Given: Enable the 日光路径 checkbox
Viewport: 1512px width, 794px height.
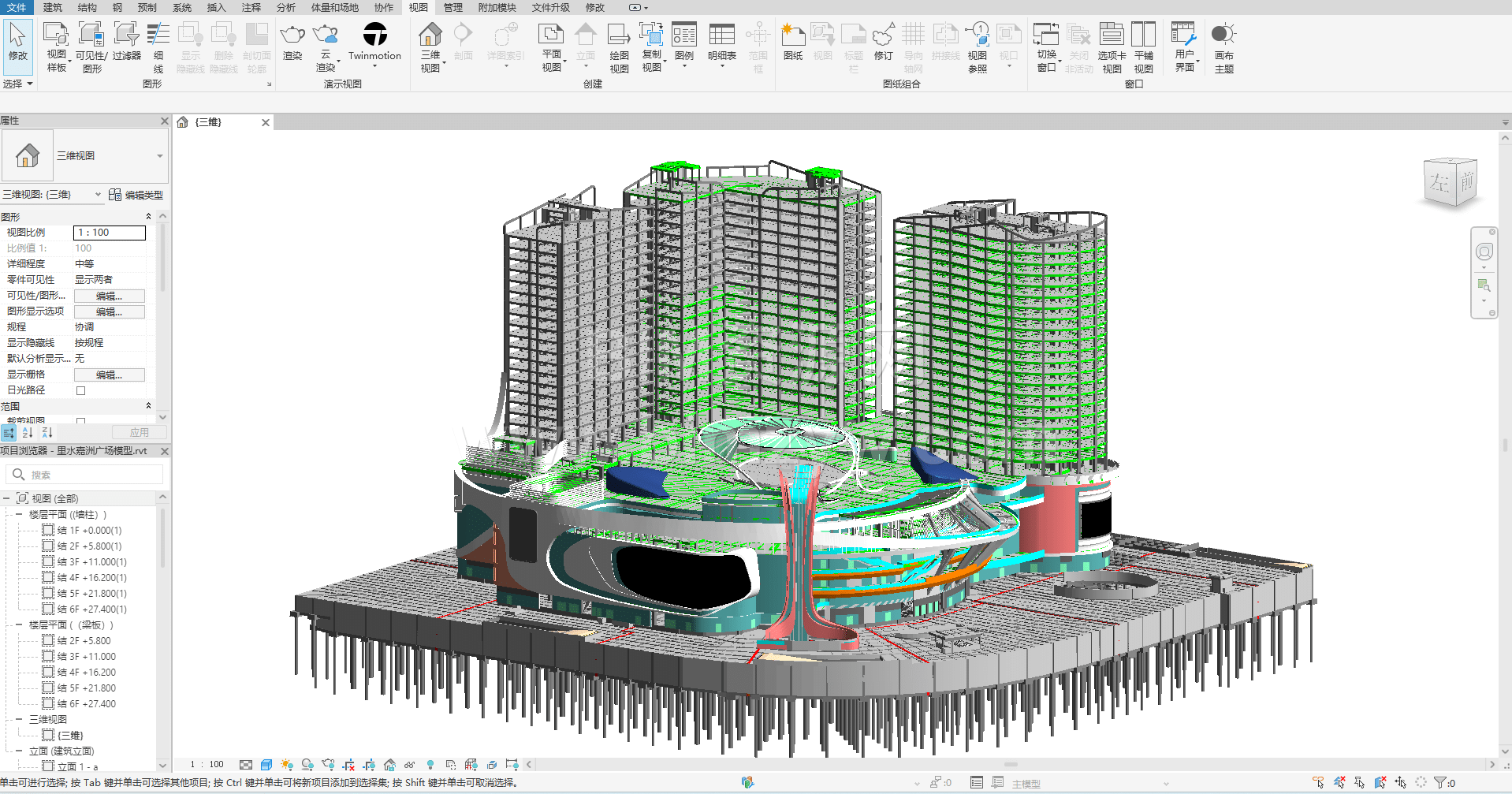Looking at the screenshot, I should tap(80, 390).
